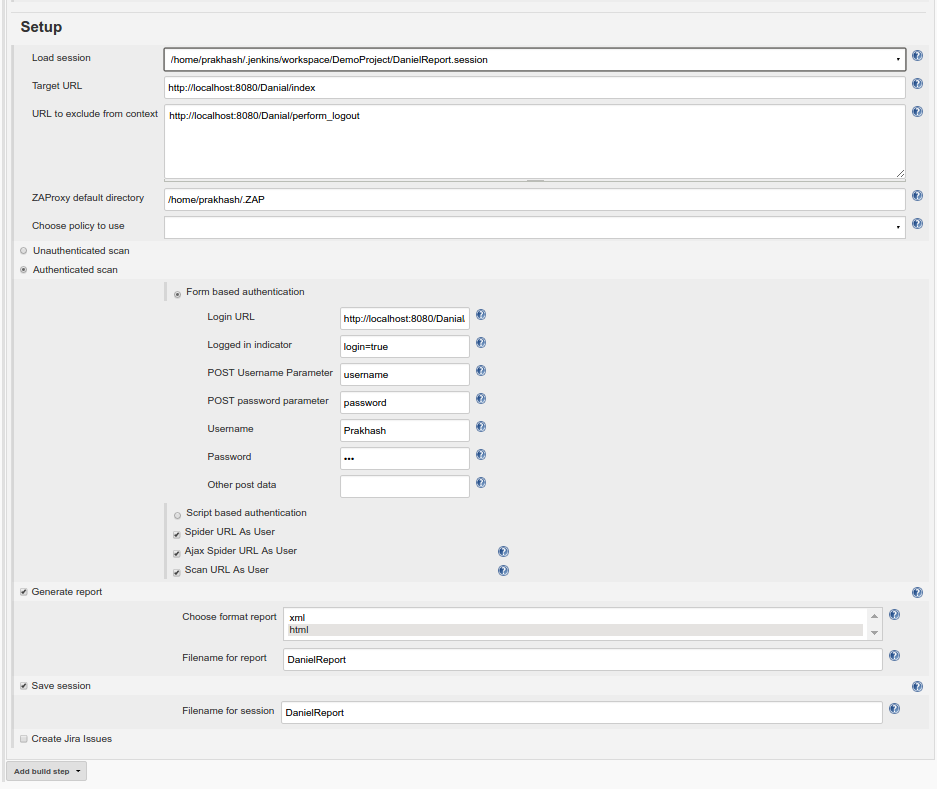The width and height of the screenshot is (937, 789).
Task: Open help for POST password parameter
Action: 480,399
